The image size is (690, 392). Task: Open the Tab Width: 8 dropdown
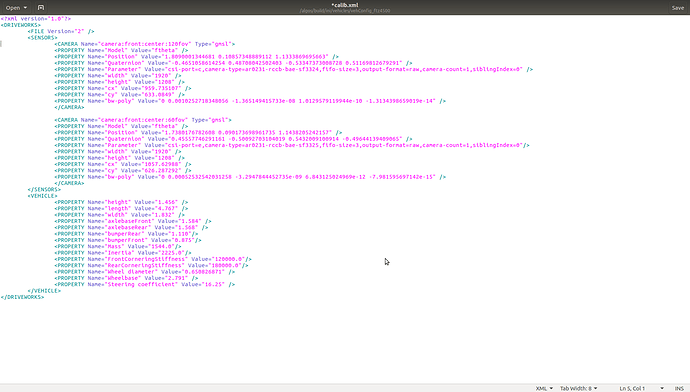click(579, 388)
